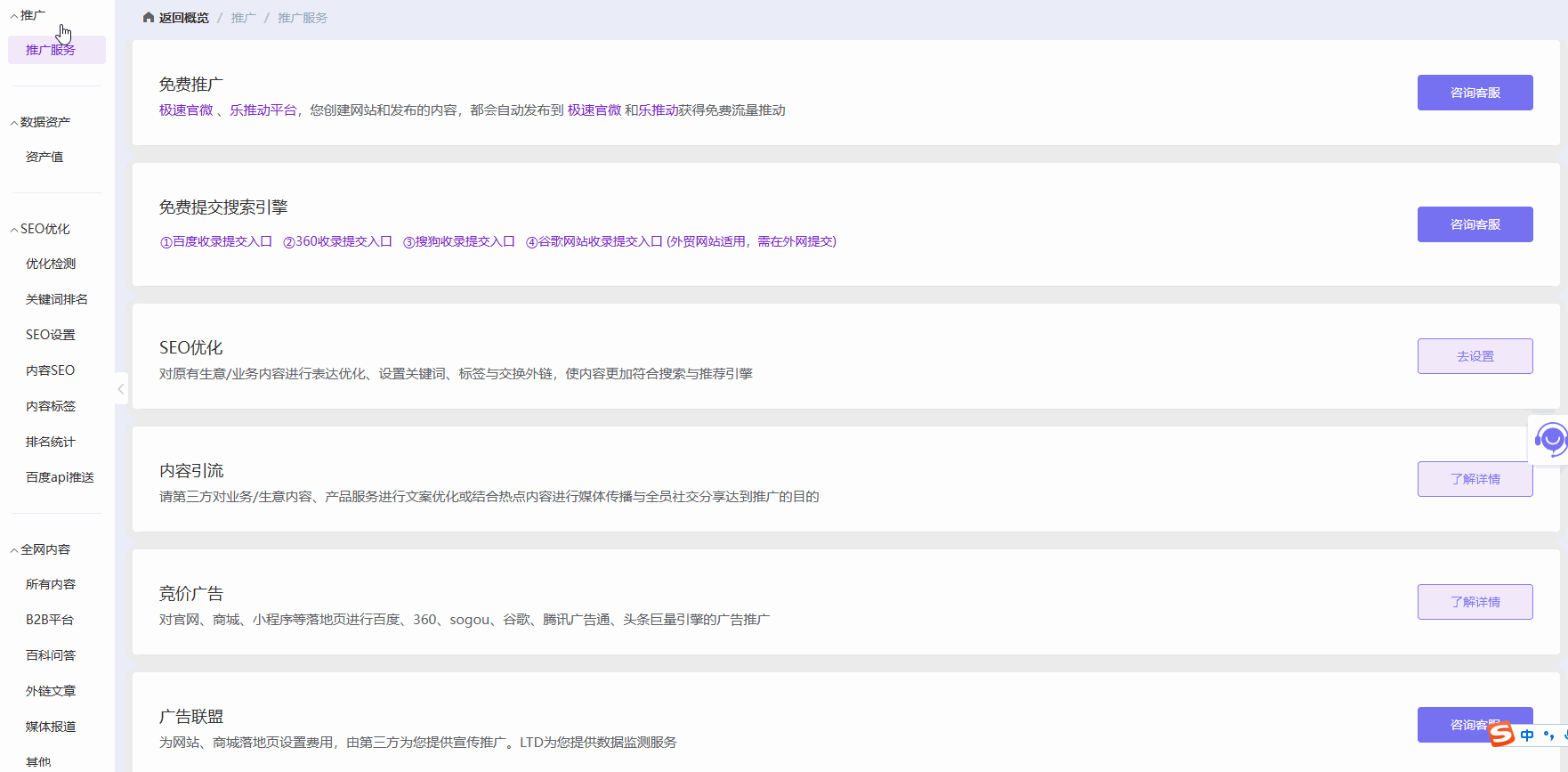This screenshot has width=1568, height=772.
Task: Click the description starting 对官网、商城、小程序
Action: click(x=465, y=620)
